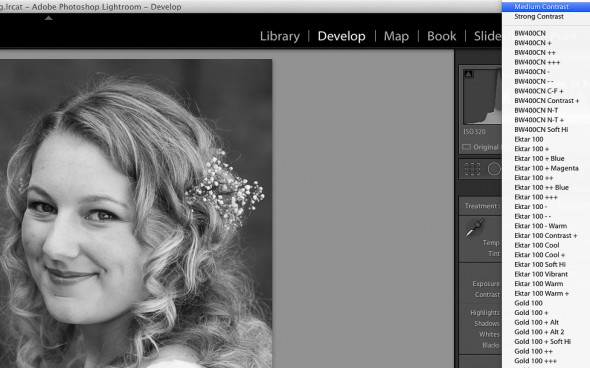Screen dimensions: 590x368
Task: Click the black and white portrait photo
Action: (136, 213)
